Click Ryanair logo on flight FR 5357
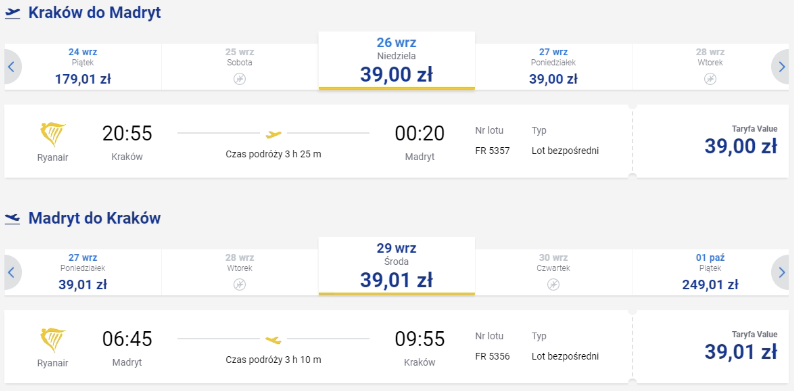Image resolution: width=794 pixels, height=391 pixels. (x=53, y=135)
